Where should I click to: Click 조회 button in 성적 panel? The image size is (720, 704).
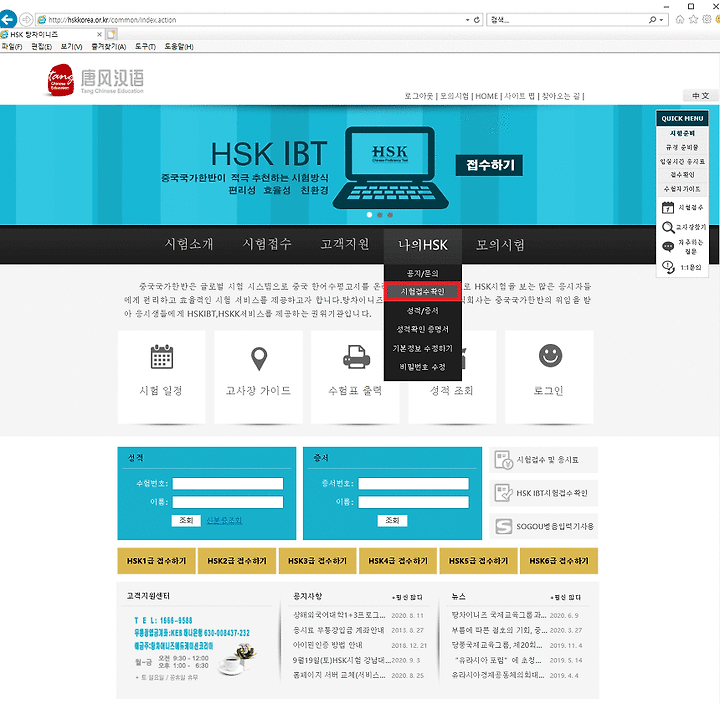pos(186,520)
